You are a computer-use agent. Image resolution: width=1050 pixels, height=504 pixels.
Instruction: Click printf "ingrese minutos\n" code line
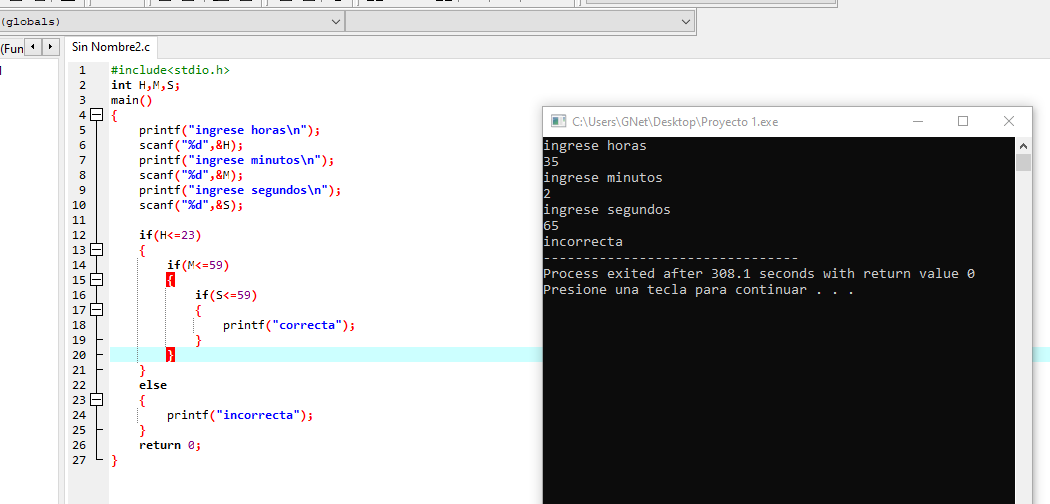[236, 161]
